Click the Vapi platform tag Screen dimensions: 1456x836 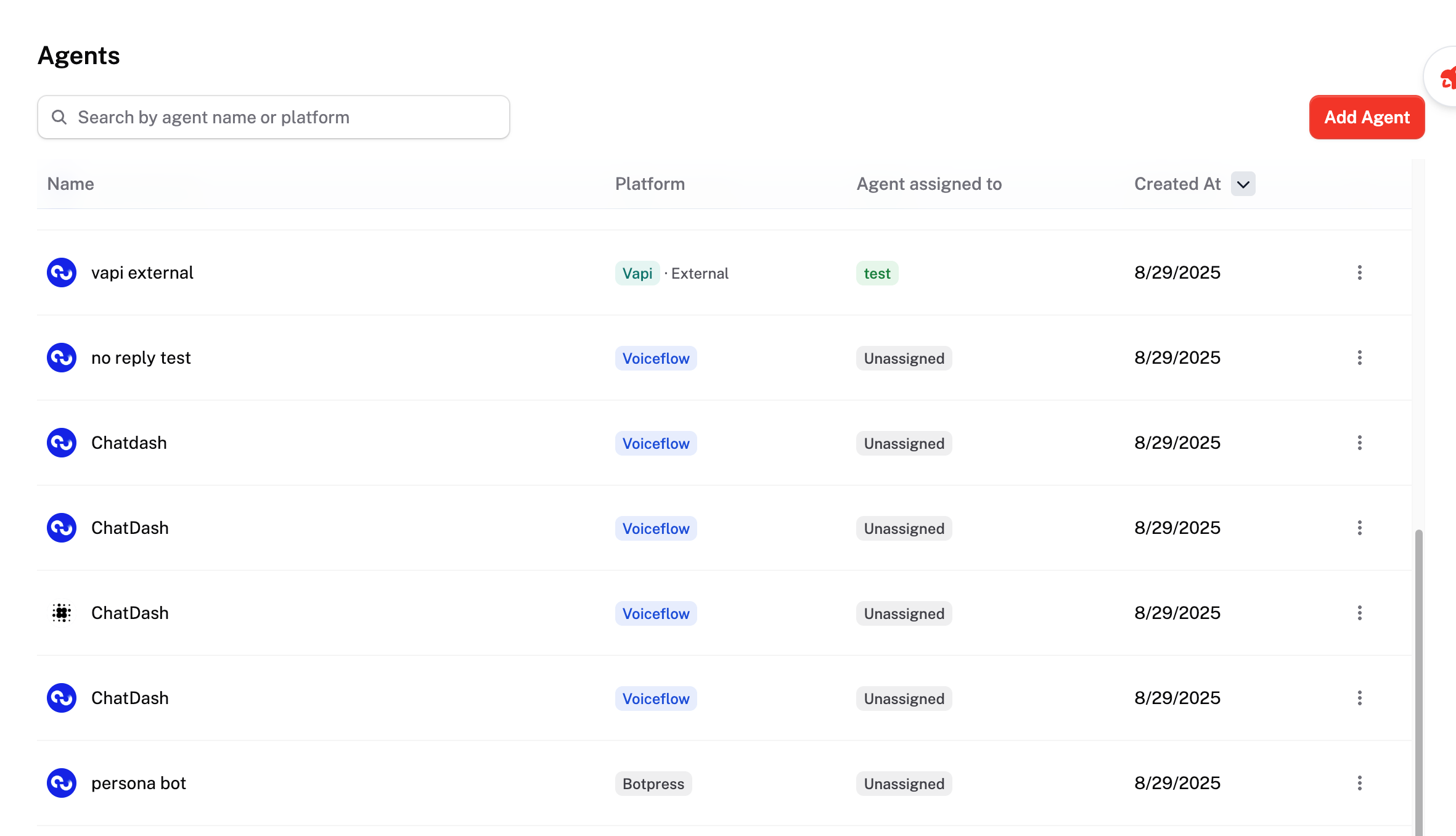point(637,273)
